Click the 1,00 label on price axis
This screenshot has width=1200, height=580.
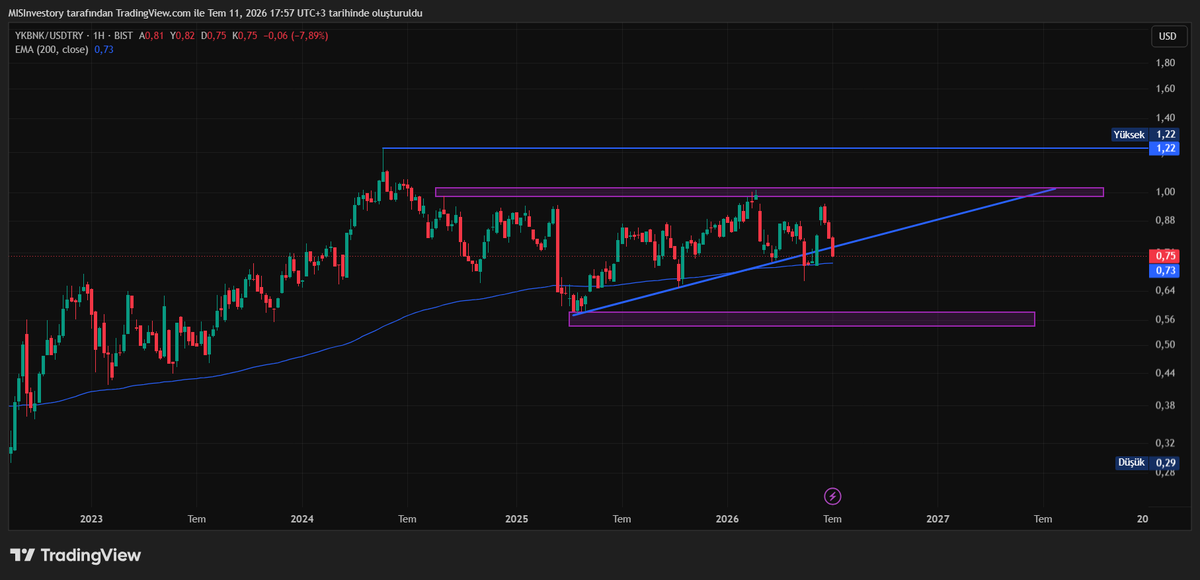click(1165, 192)
